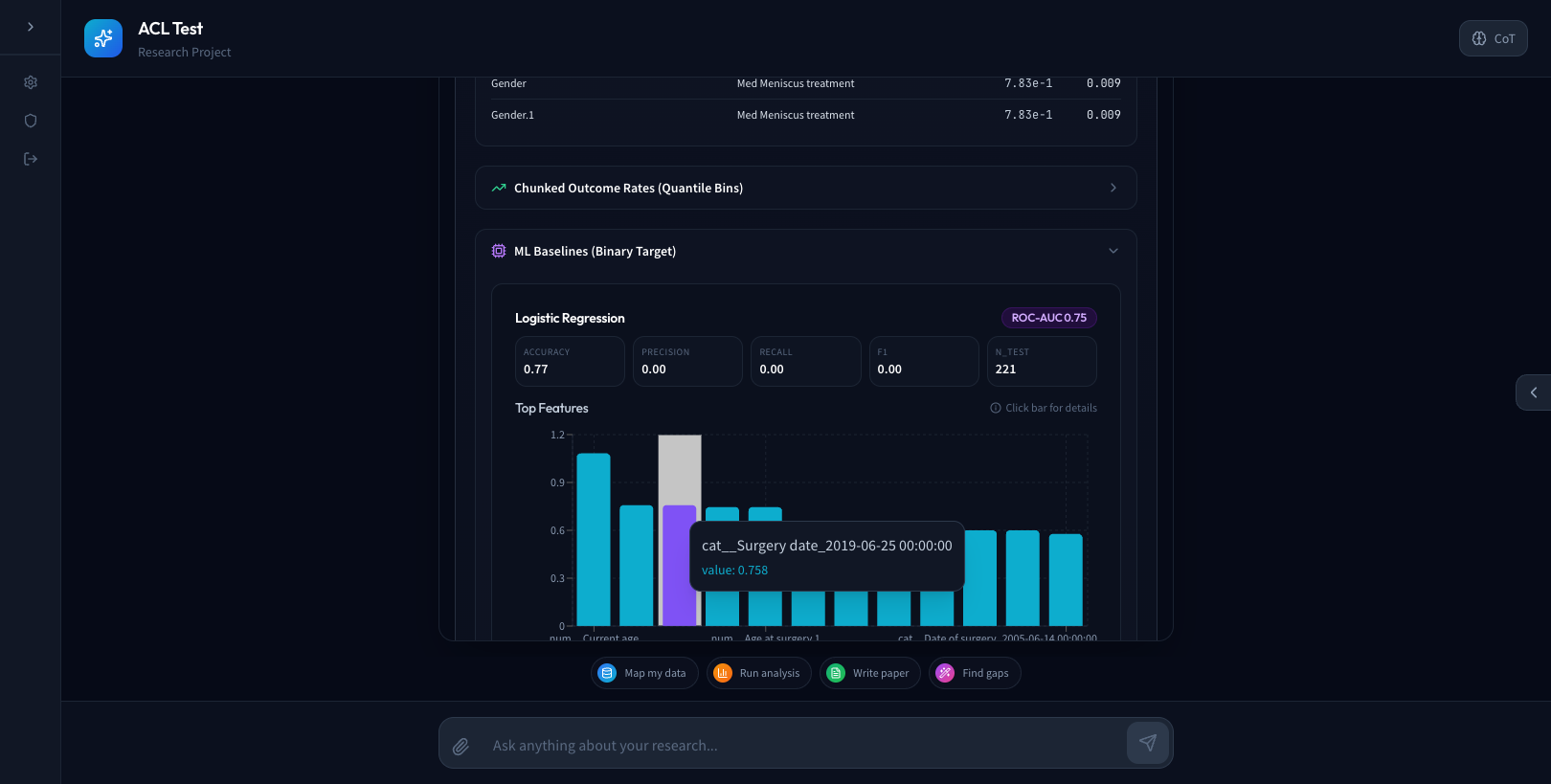Click the Find gaps quick action
The image size is (1551, 784).
click(974, 673)
